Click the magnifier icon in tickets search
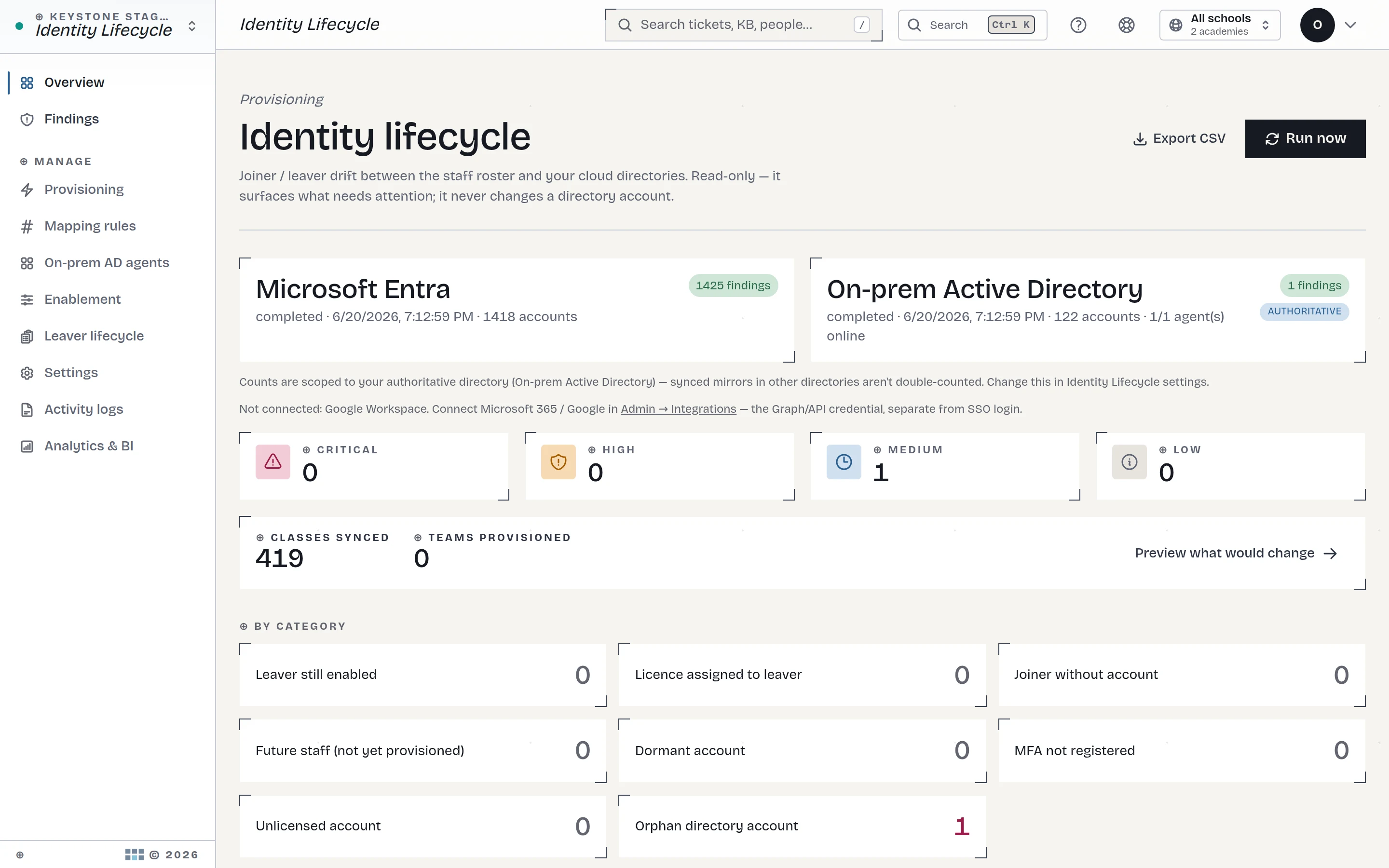 [625, 25]
